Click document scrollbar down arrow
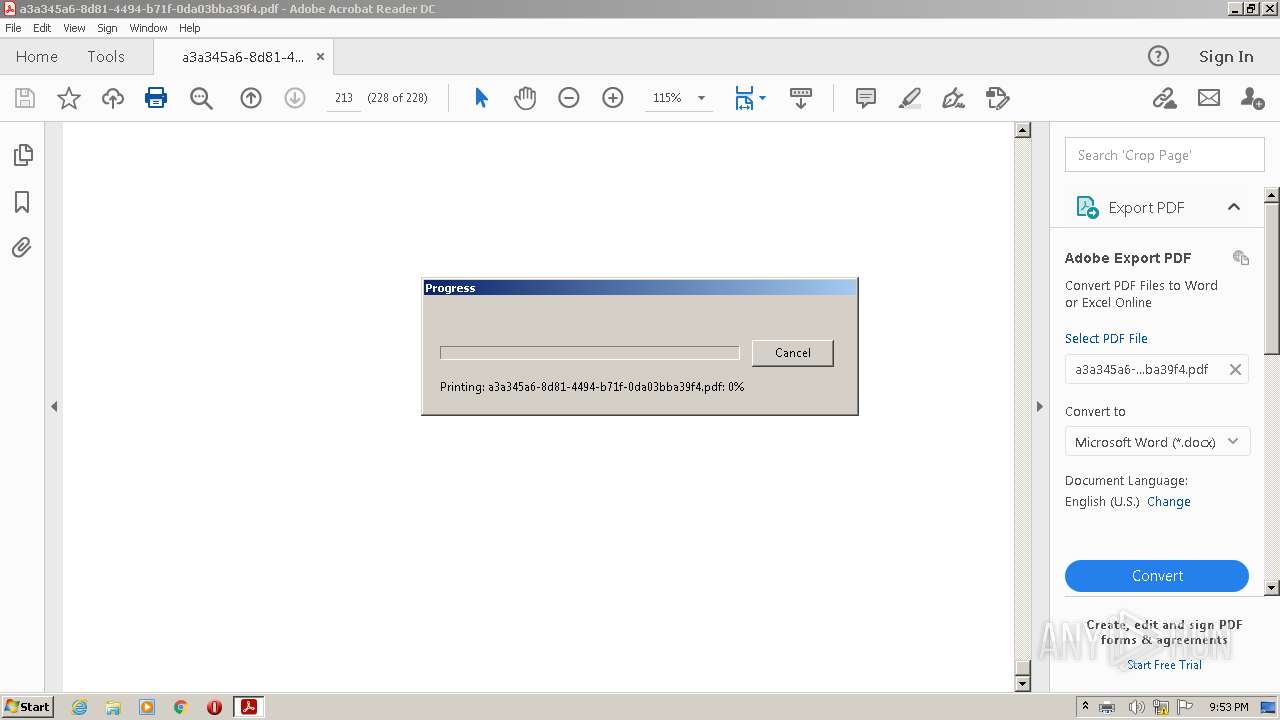Viewport: 1280px width, 720px height. [1022, 684]
